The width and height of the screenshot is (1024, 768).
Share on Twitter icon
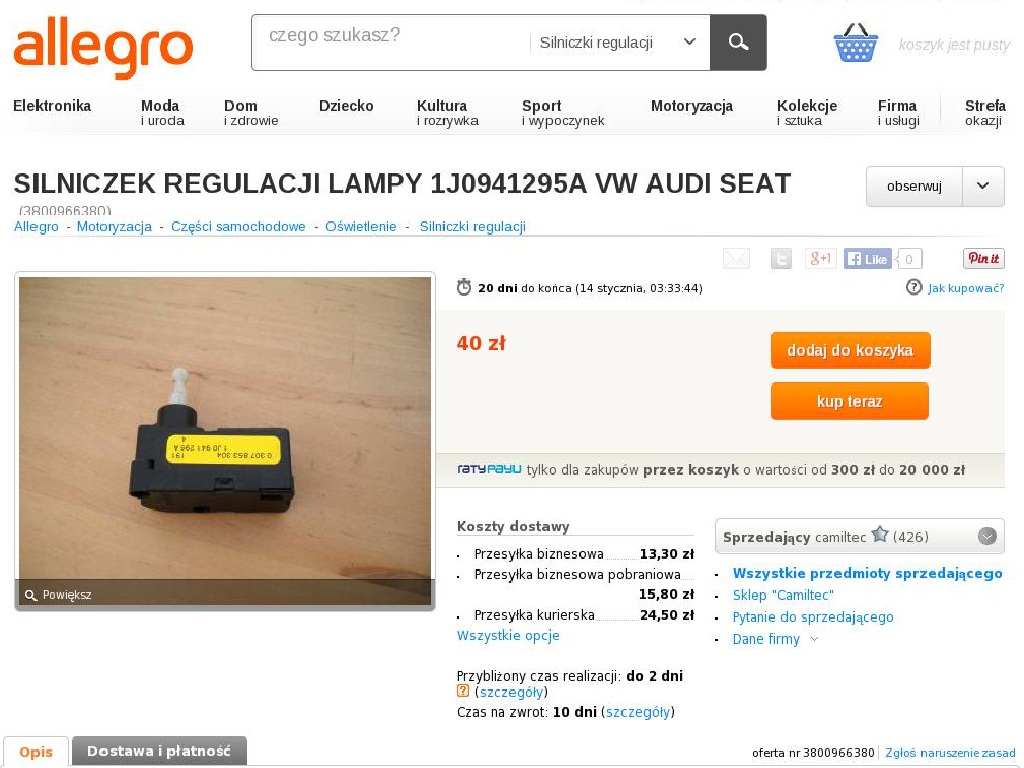click(781, 259)
